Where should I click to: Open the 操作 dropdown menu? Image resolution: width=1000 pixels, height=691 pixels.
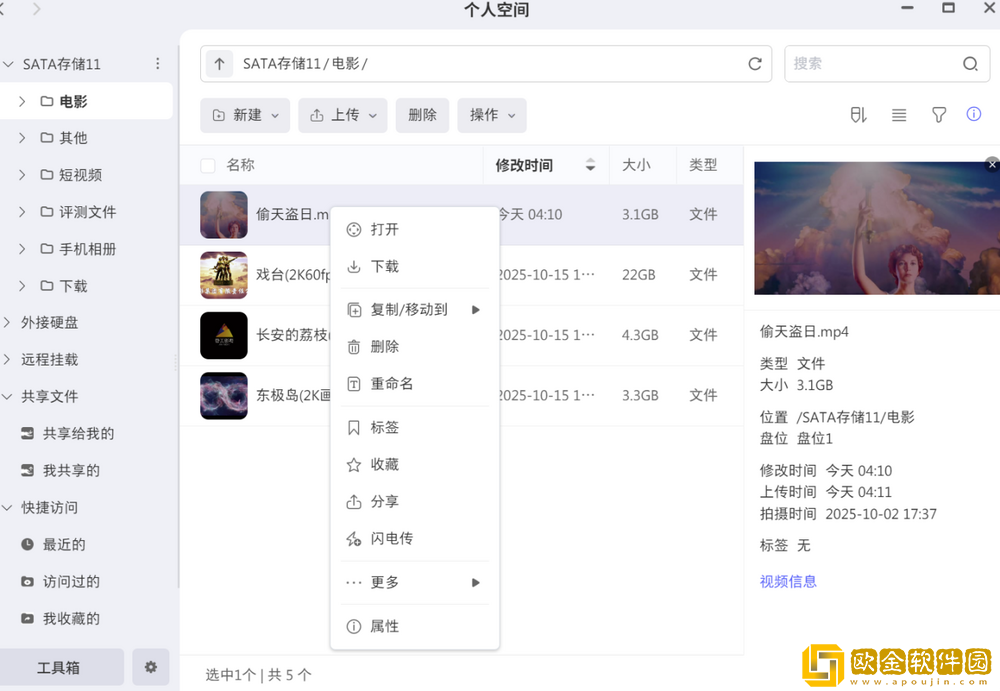[491, 115]
